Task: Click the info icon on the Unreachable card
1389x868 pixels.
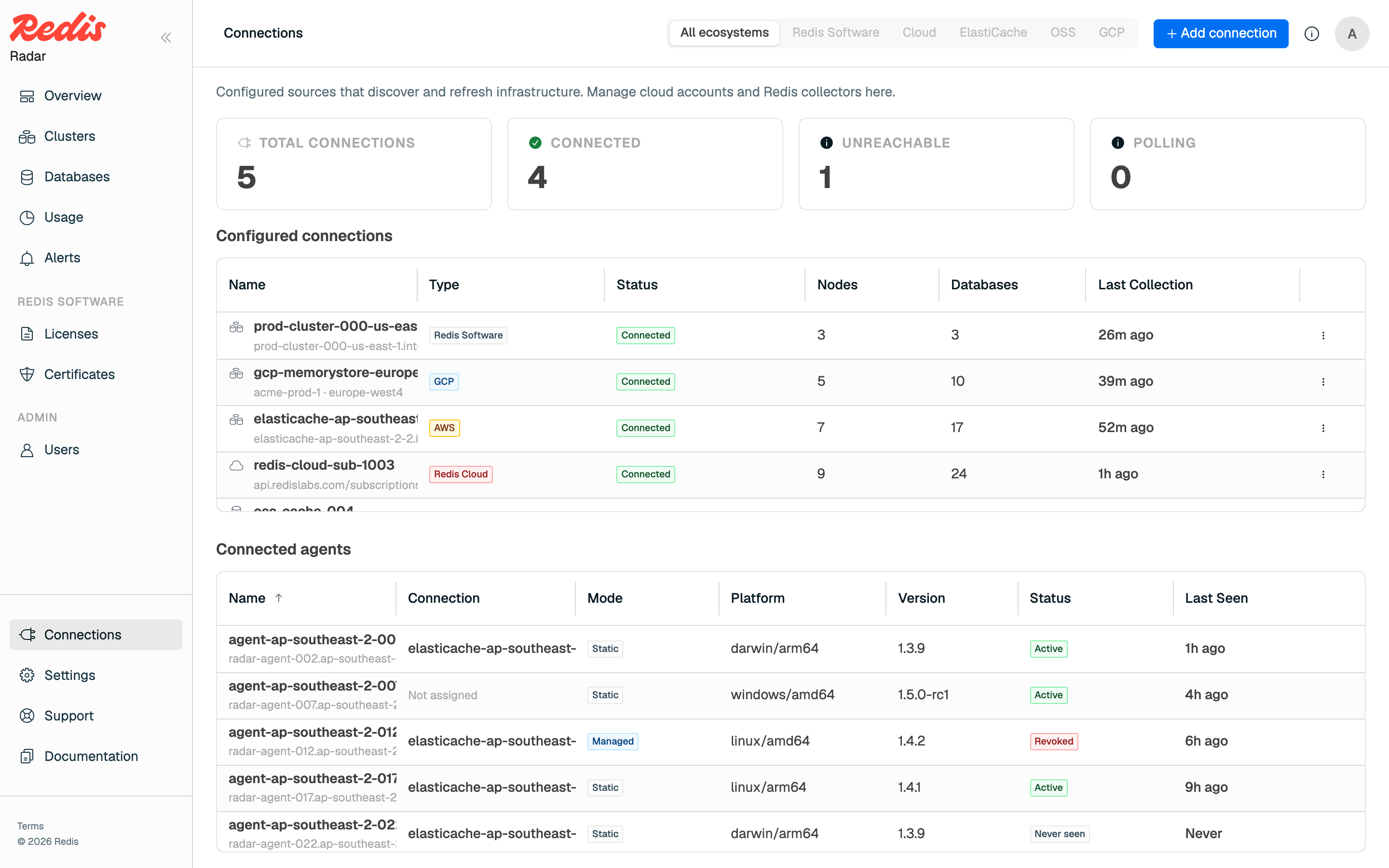Action: click(826, 142)
